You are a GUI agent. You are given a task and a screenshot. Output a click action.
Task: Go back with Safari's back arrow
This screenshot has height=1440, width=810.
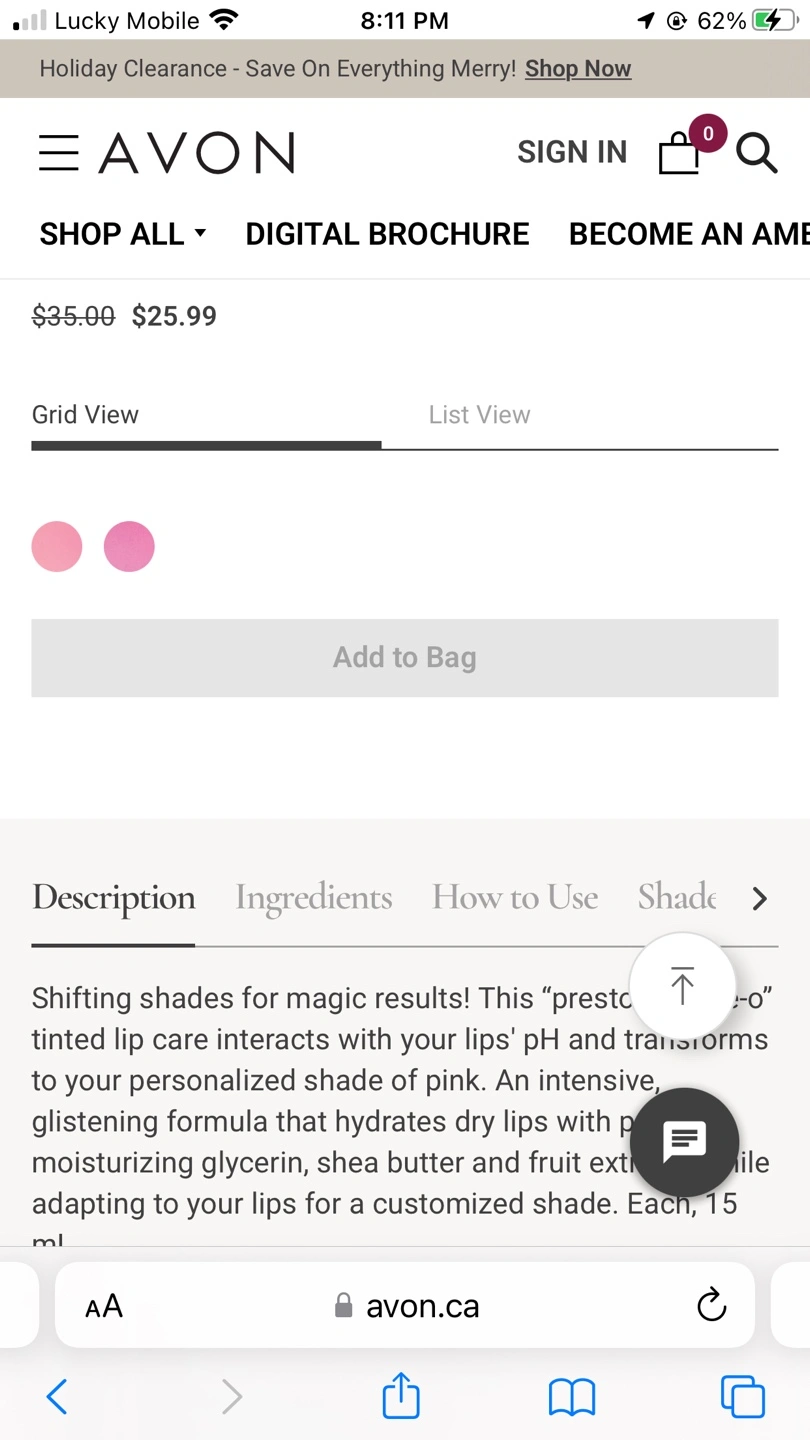point(57,1397)
